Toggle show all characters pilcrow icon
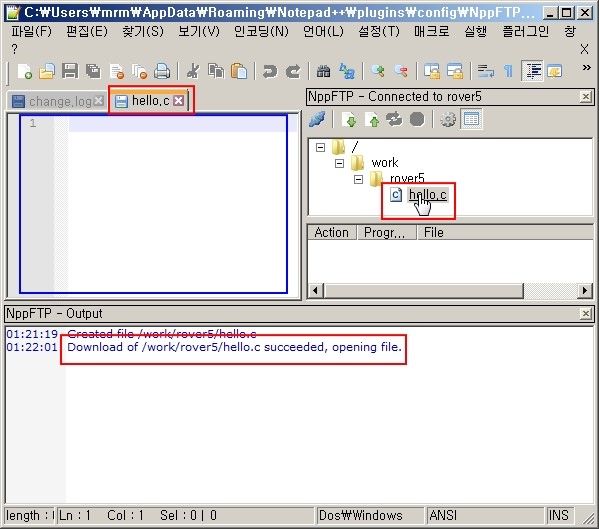 pos(508,71)
